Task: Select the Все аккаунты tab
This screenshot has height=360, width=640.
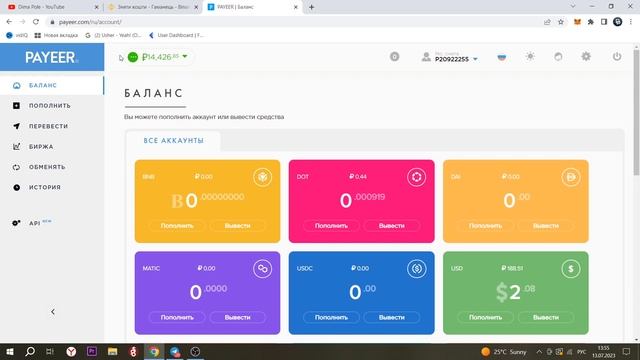Action: (173, 140)
